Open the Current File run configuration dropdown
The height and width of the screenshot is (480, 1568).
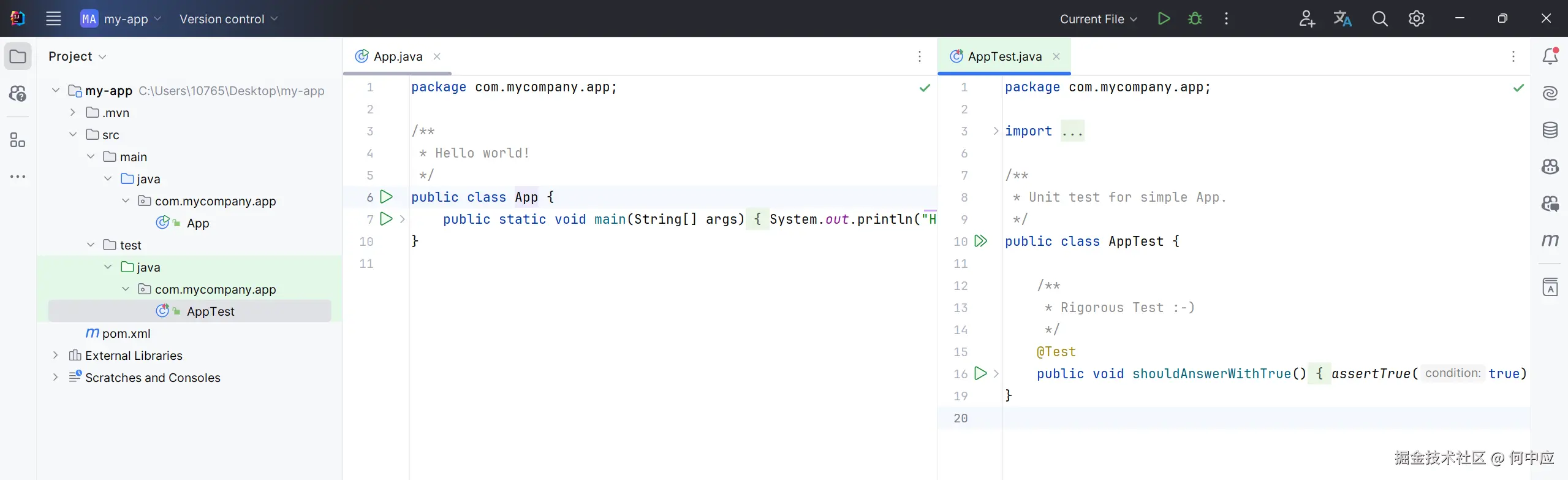click(x=1098, y=19)
